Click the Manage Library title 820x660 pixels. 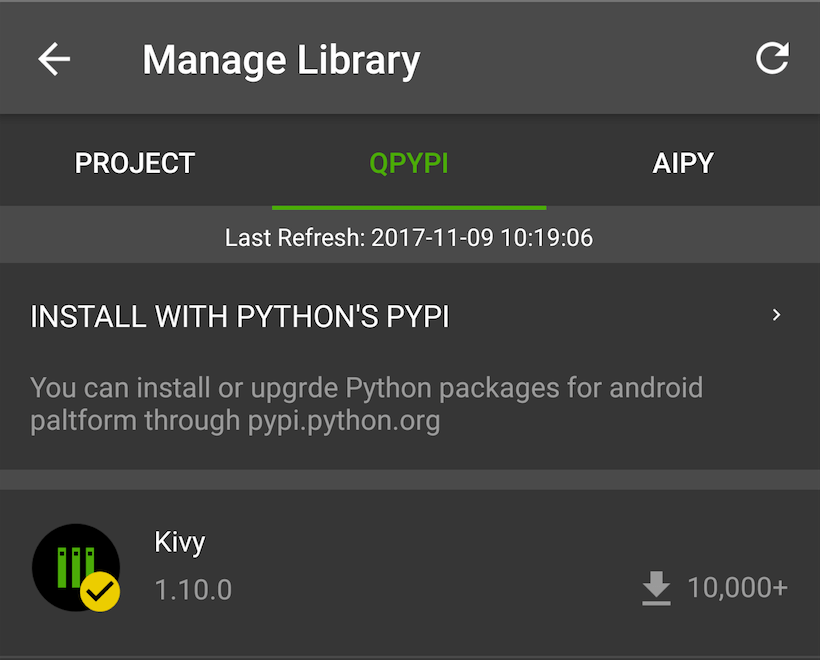281,60
